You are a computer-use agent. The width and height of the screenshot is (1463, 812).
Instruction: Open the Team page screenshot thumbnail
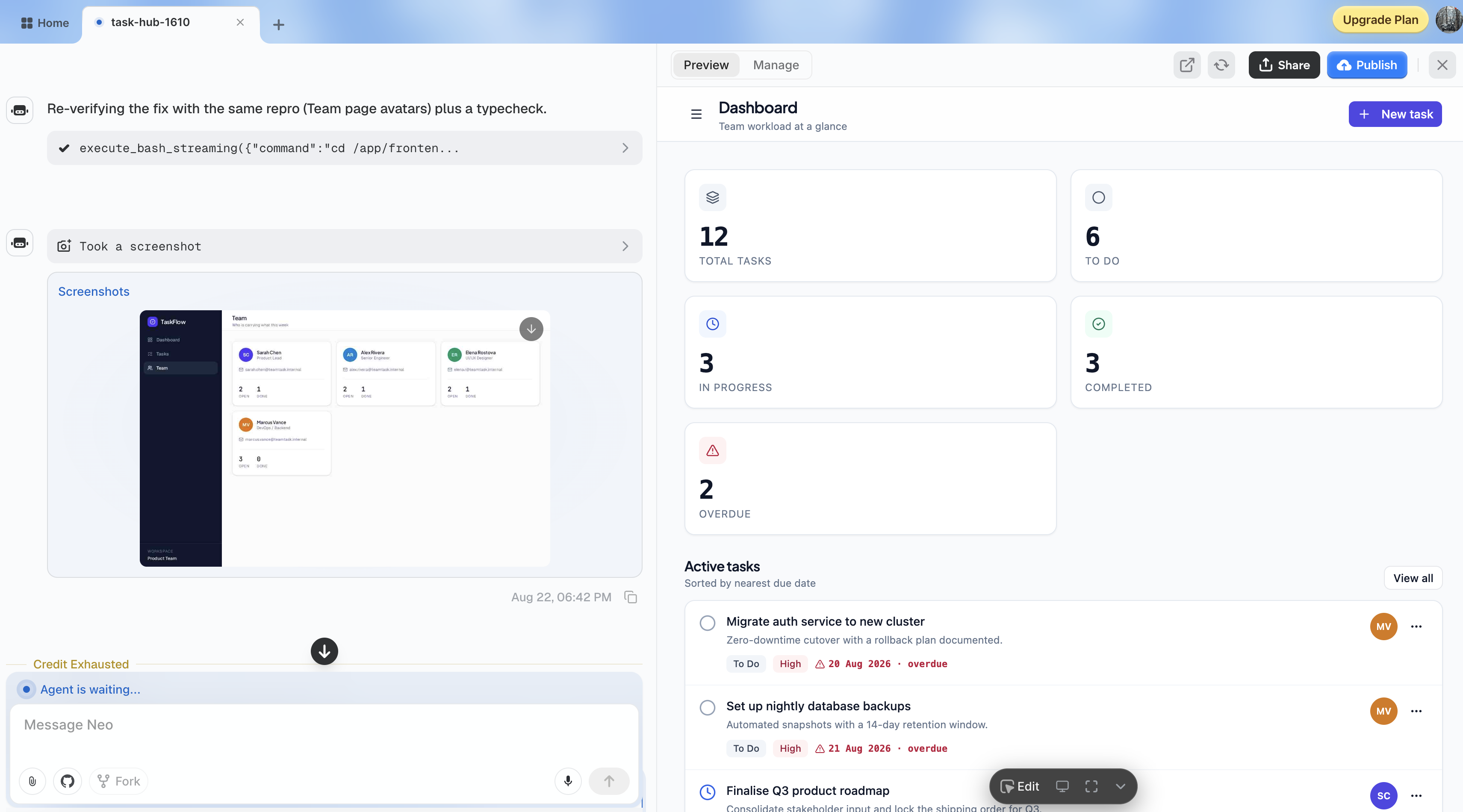pyautogui.click(x=345, y=438)
